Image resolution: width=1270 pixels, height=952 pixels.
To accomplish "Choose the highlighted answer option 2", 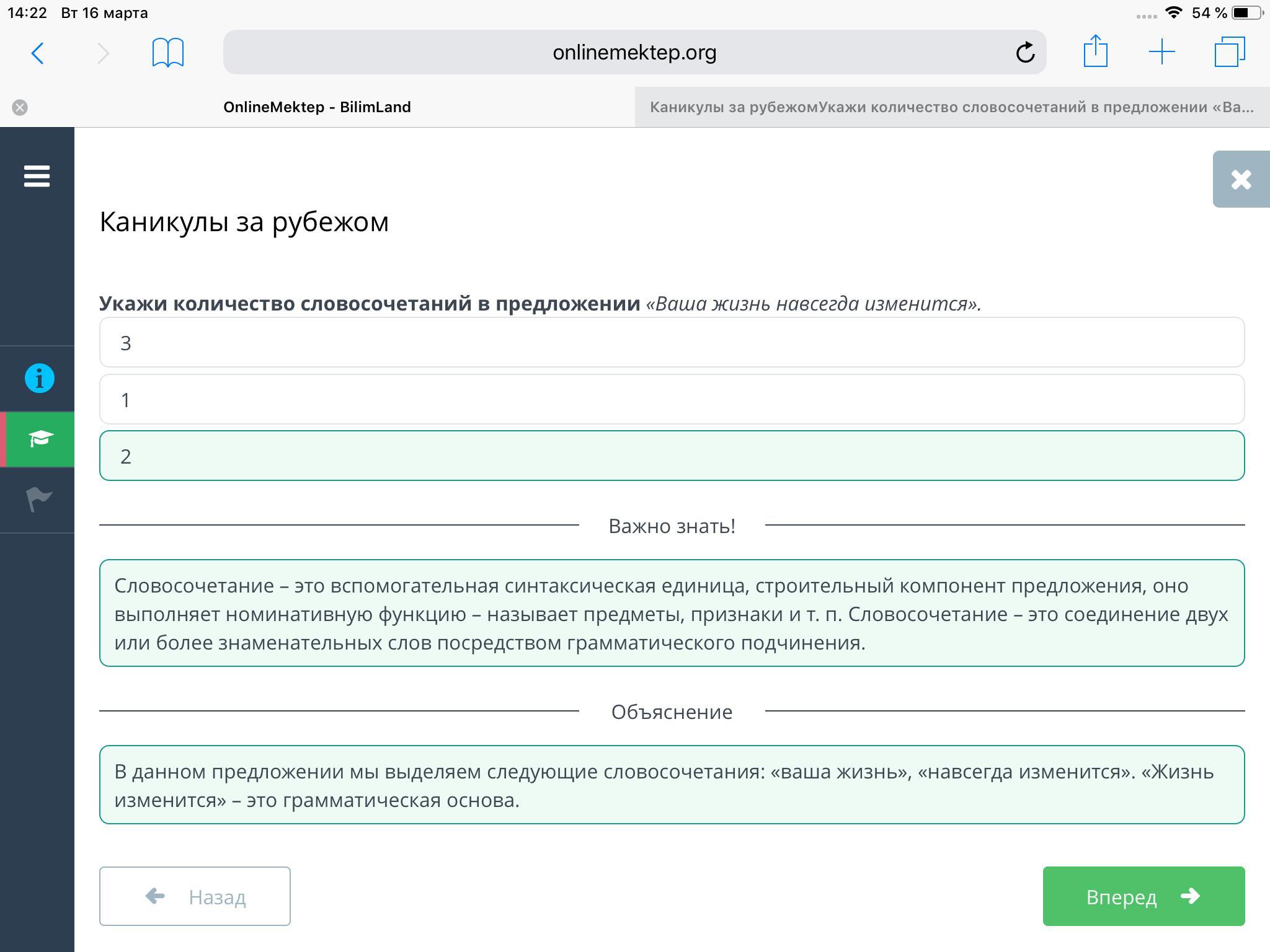I will pos(672,456).
